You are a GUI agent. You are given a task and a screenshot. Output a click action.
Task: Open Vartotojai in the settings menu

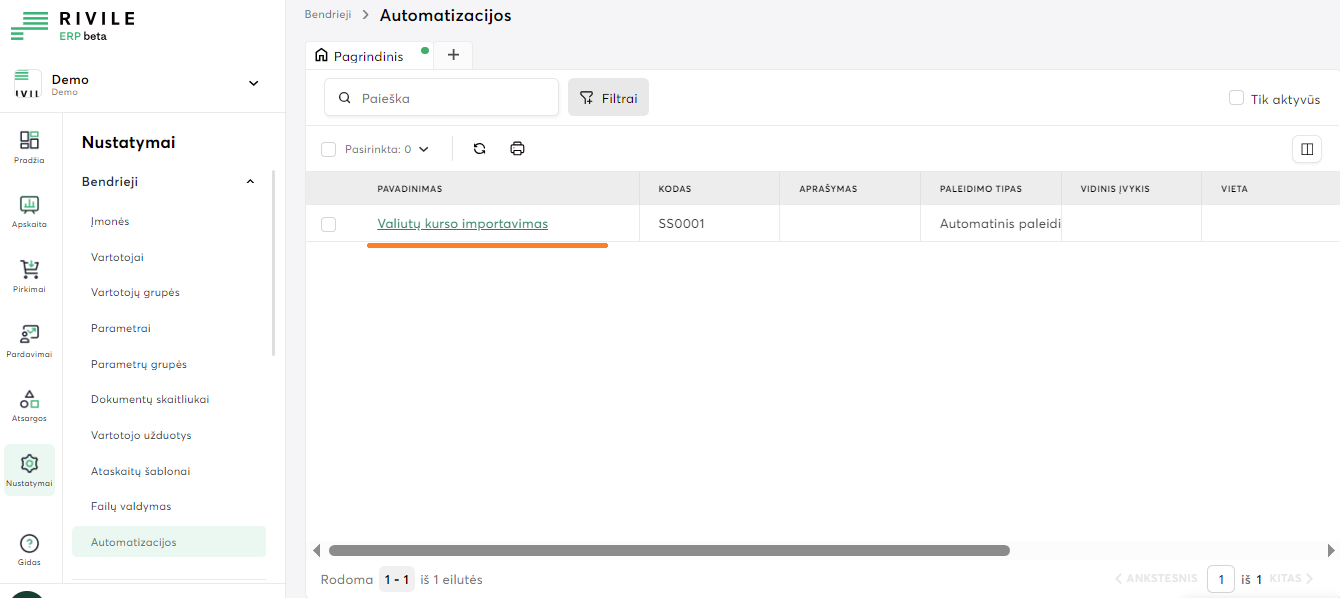[x=117, y=257]
